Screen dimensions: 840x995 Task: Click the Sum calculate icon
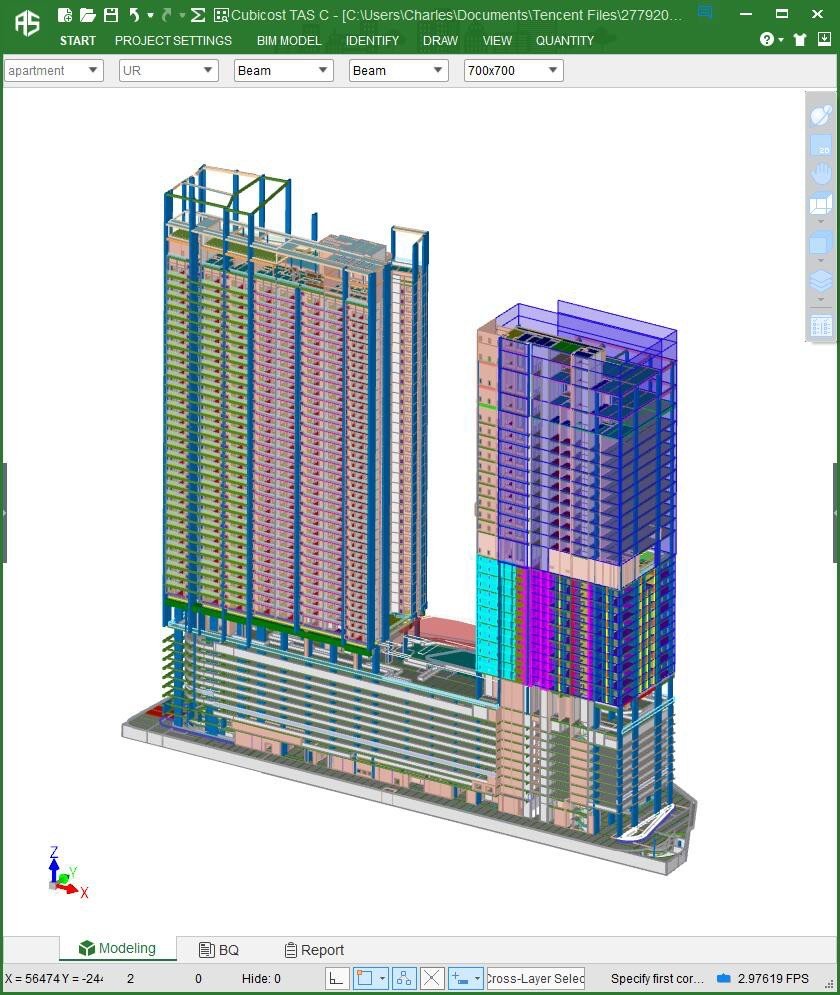coord(198,15)
